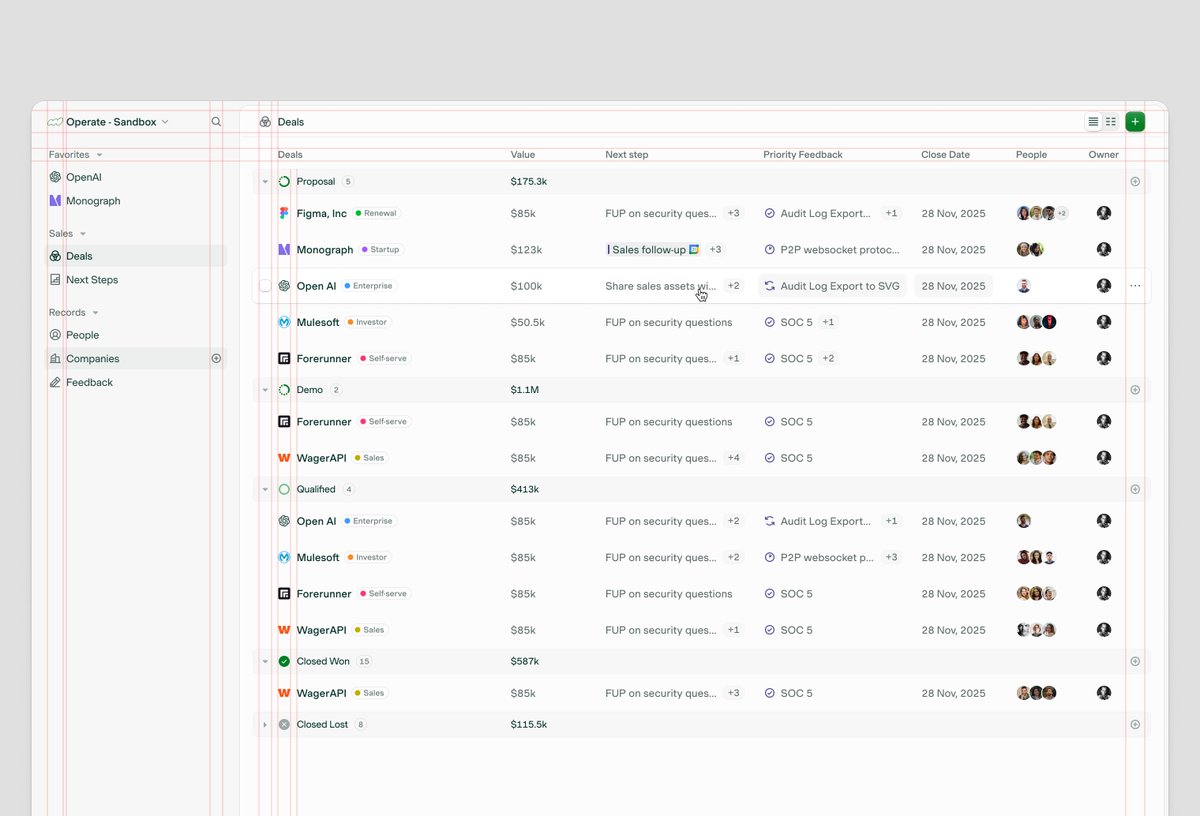Click the Startup tag on the Monograph deal
This screenshot has width=1200, height=816.
380,250
